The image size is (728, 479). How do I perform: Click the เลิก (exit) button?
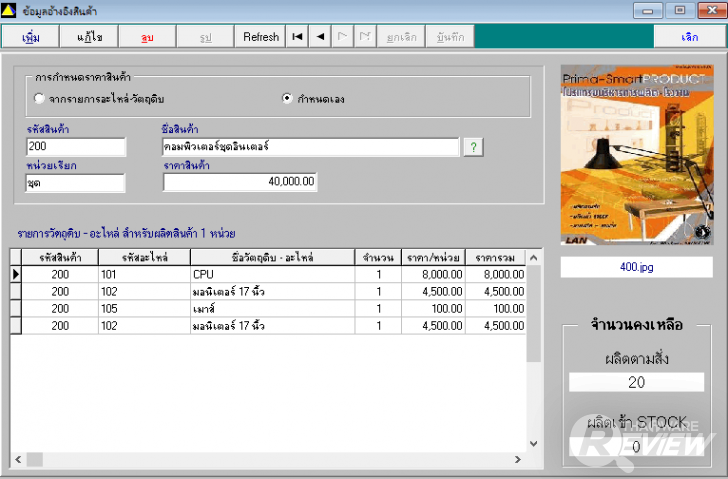pyautogui.click(x=689, y=37)
